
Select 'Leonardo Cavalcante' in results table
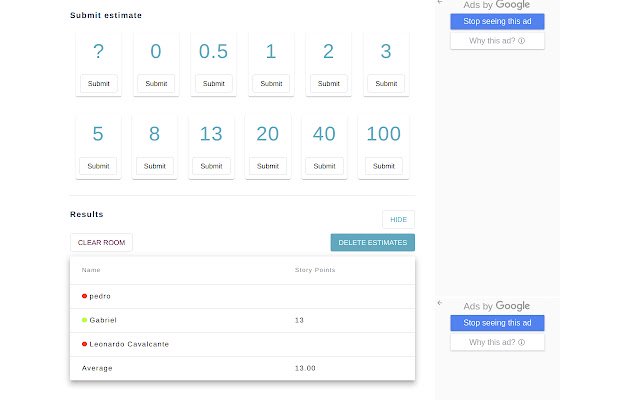(x=129, y=344)
